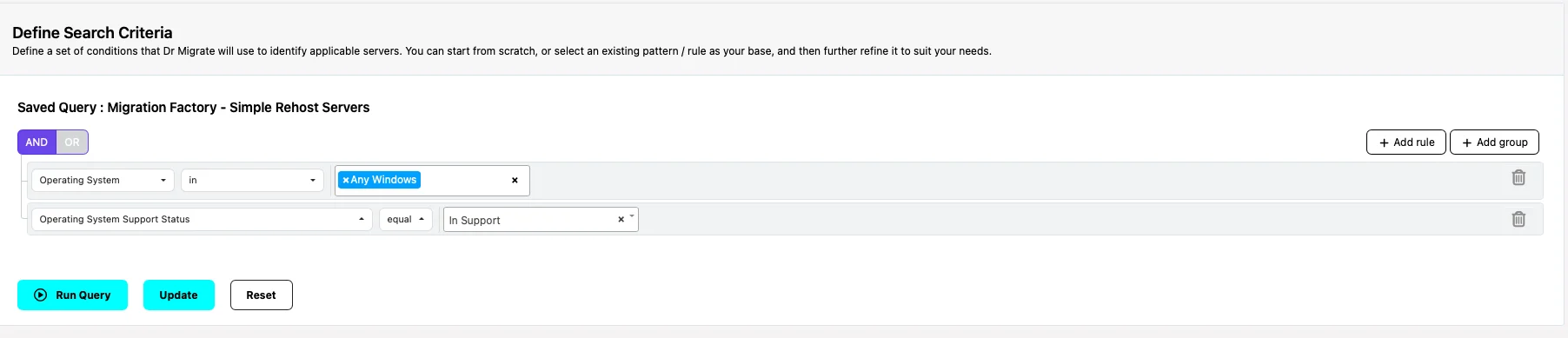
Task: Switch condition logic to AND
Action: (x=37, y=142)
